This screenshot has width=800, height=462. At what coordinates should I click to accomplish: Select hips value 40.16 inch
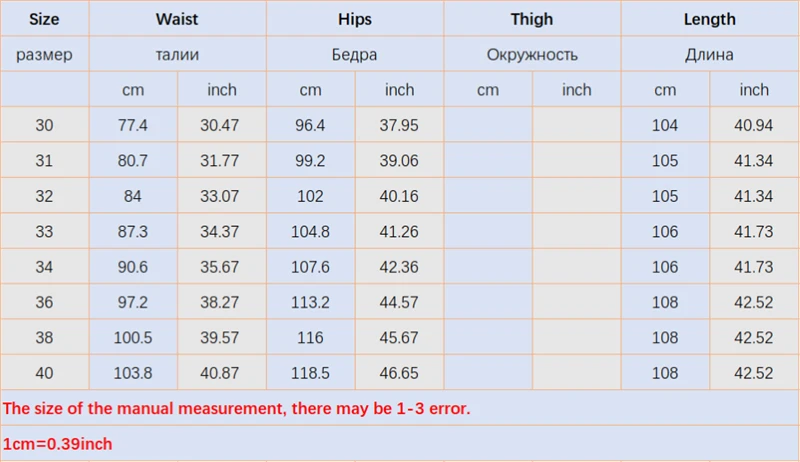pyautogui.click(x=399, y=196)
